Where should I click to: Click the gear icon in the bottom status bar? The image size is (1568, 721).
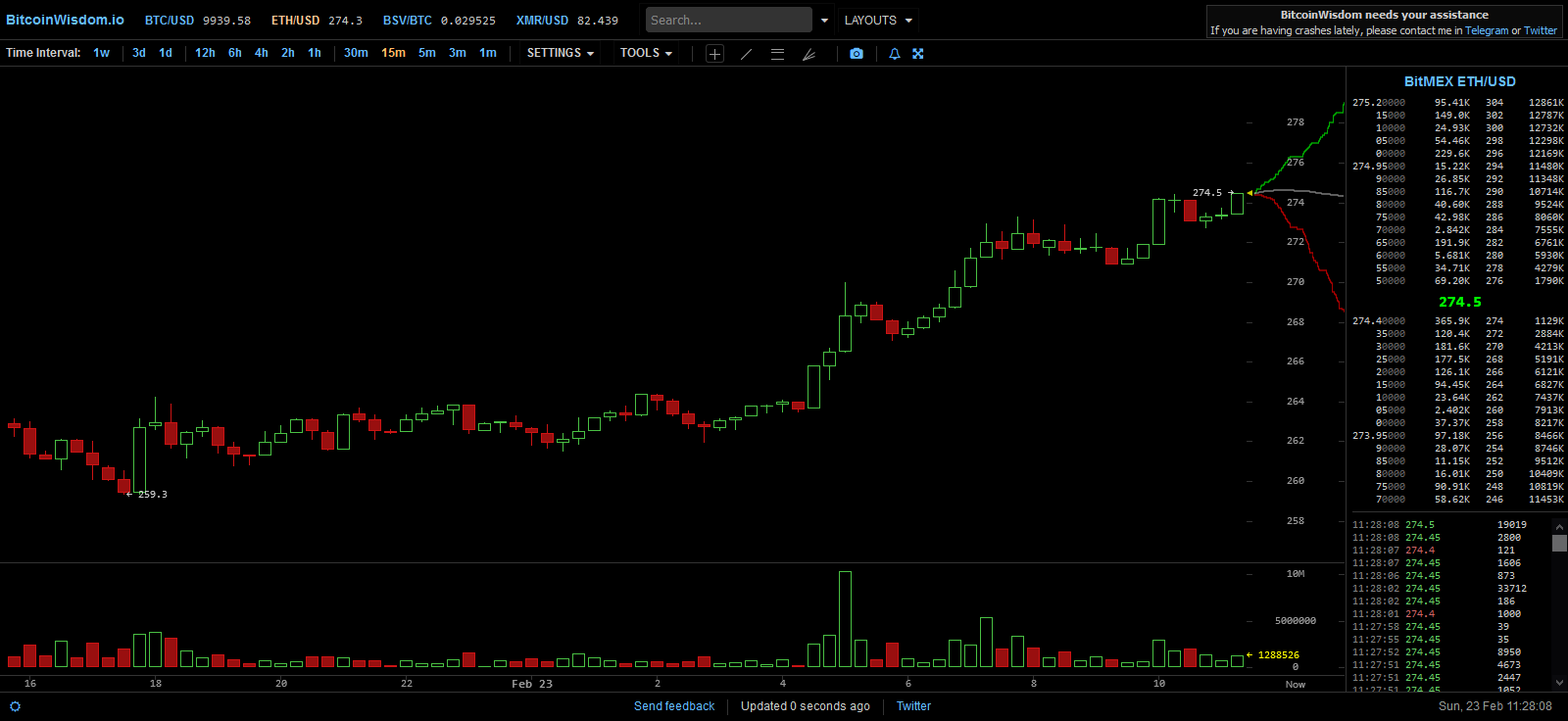15,706
